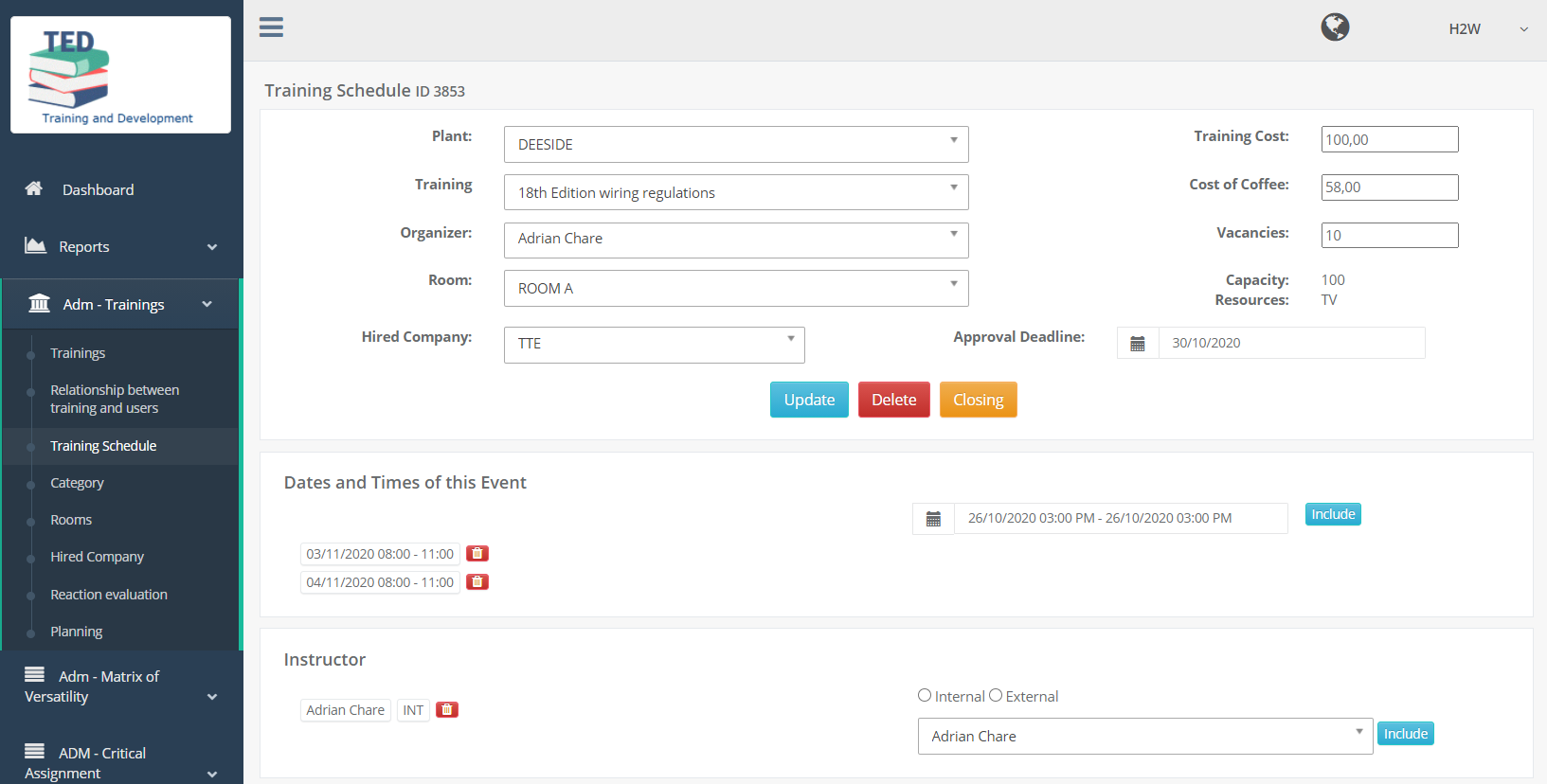The width and height of the screenshot is (1547, 784).
Task: Click the hamburger menu icon
Action: point(271,27)
